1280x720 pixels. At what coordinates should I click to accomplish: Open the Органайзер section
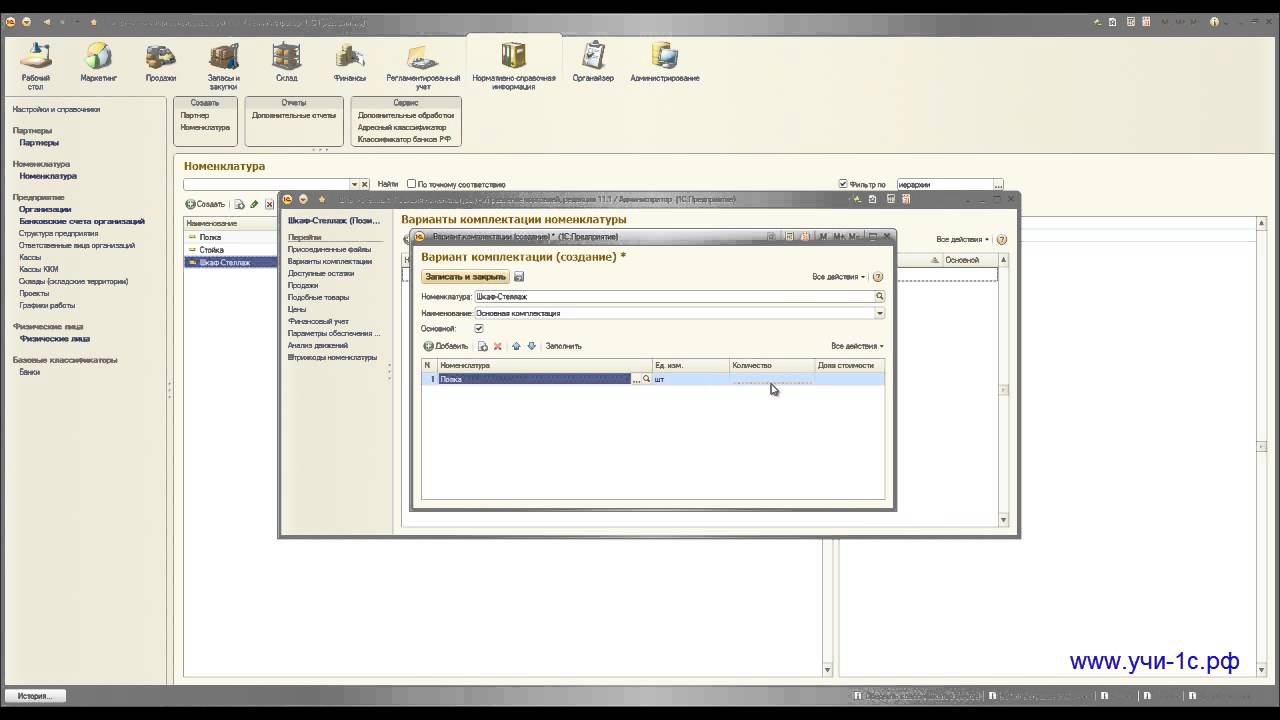593,62
